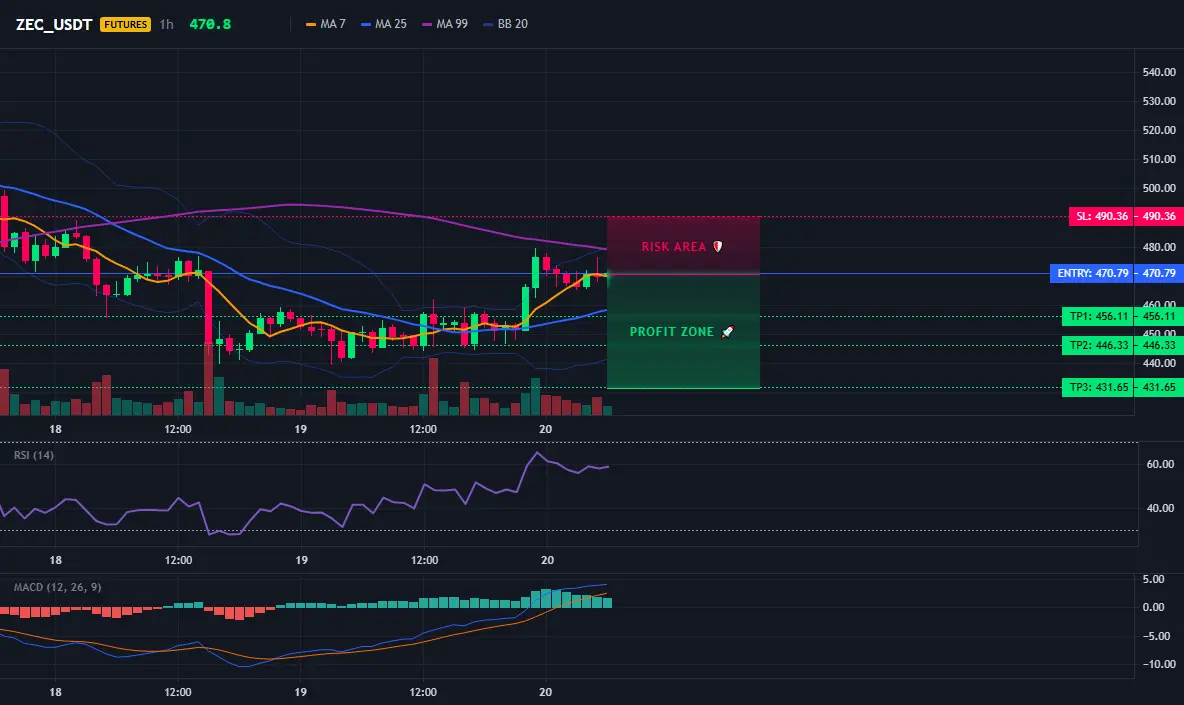Click the shield icon beside RISK AREA
1184x705 pixels.
pyautogui.click(x=718, y=247)
